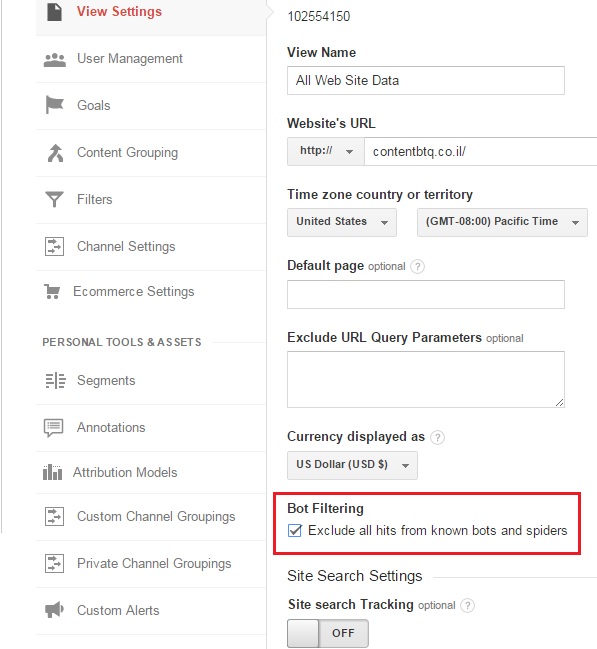Toggle Site search Tracking switch on

point(327,633)
